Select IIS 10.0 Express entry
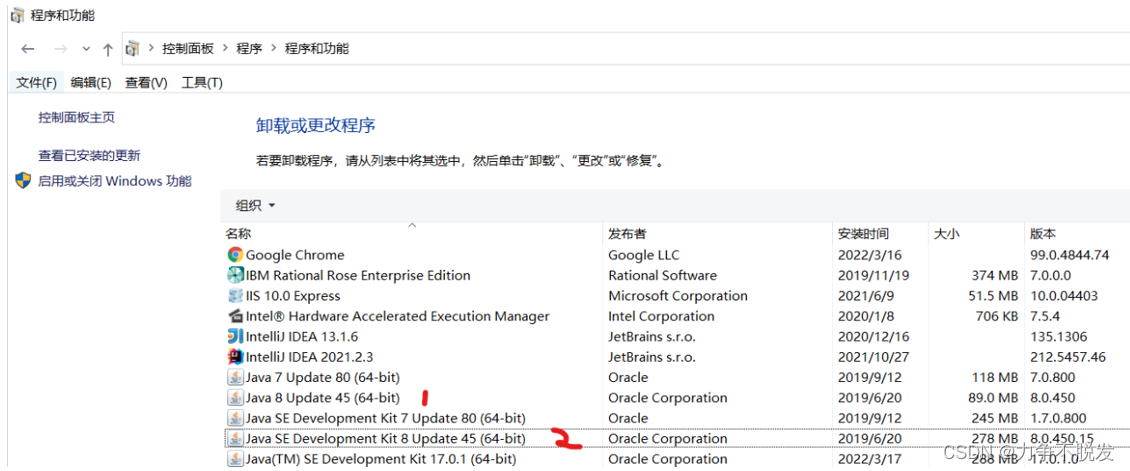Screen dimensions: 1130x471 293,295
